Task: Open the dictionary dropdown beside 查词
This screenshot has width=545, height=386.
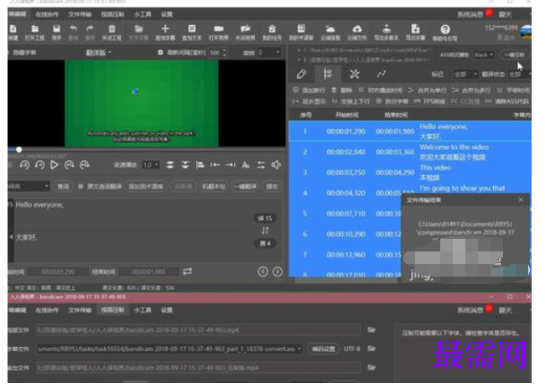Action: click(29, 187)
